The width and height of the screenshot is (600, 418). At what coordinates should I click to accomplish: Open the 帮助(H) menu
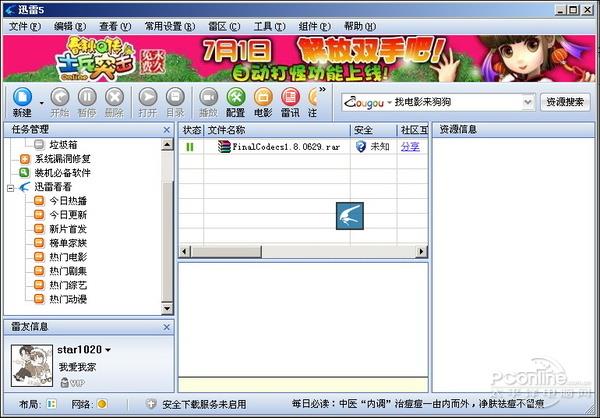[360, 26]
